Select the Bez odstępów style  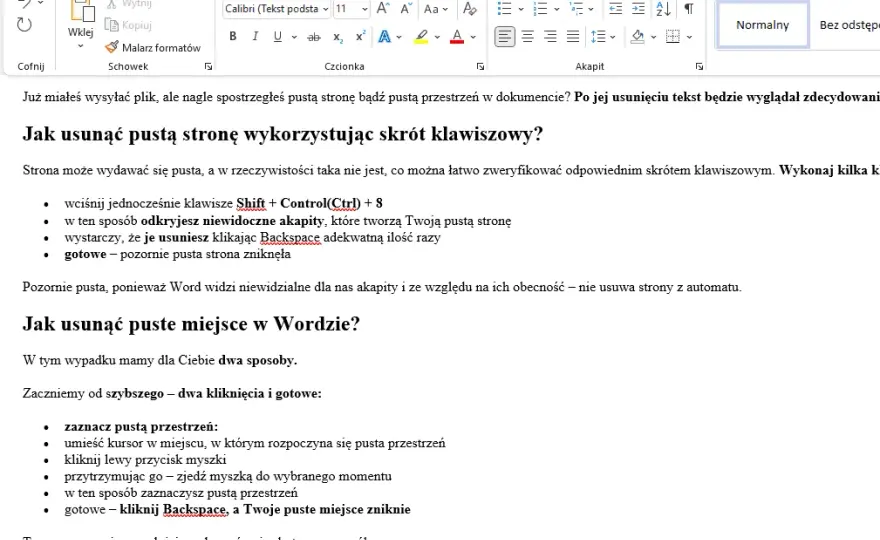coord(847,25)
